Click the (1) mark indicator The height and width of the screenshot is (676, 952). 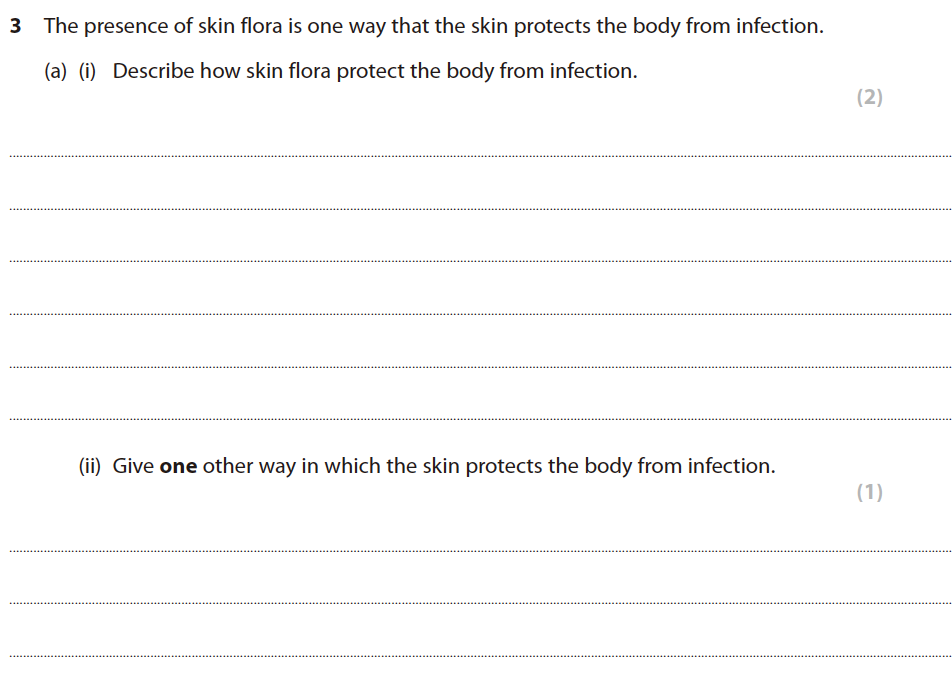click(869, 492)
